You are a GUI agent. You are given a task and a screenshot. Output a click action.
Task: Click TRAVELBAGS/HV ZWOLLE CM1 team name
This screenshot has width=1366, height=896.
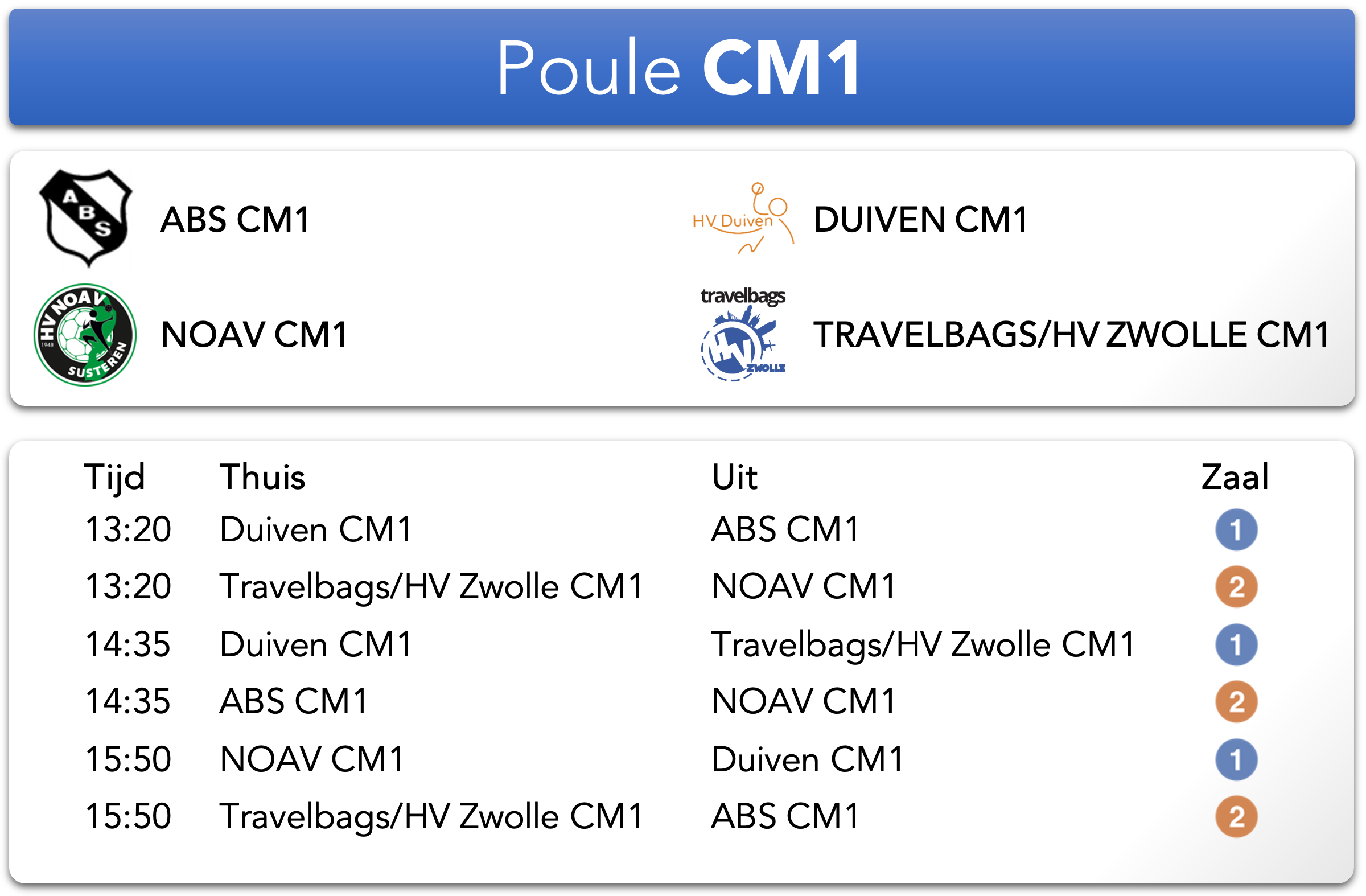pos(1072,335)
